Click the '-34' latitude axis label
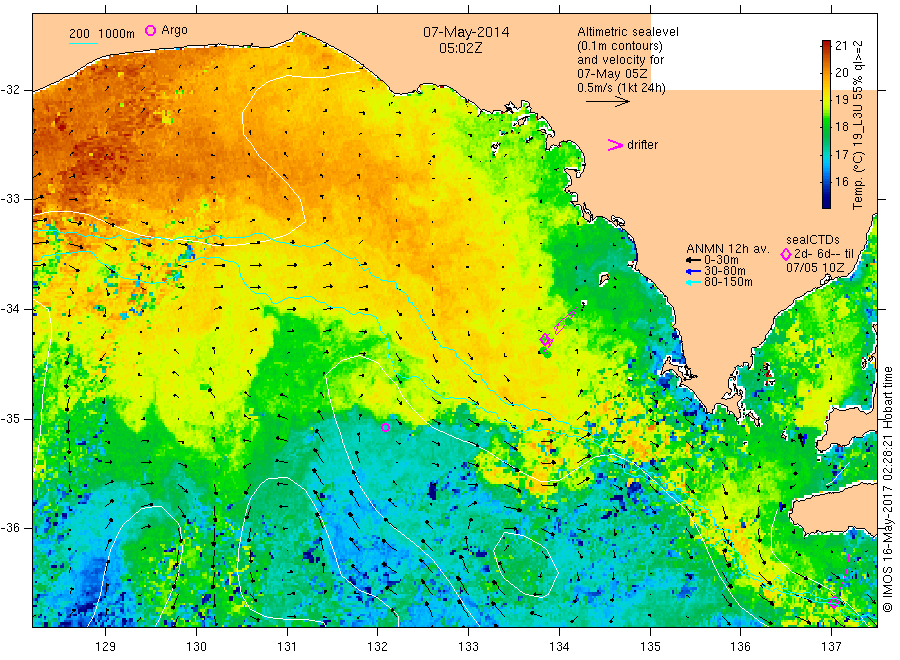The image size is (900, 660). 11,309
